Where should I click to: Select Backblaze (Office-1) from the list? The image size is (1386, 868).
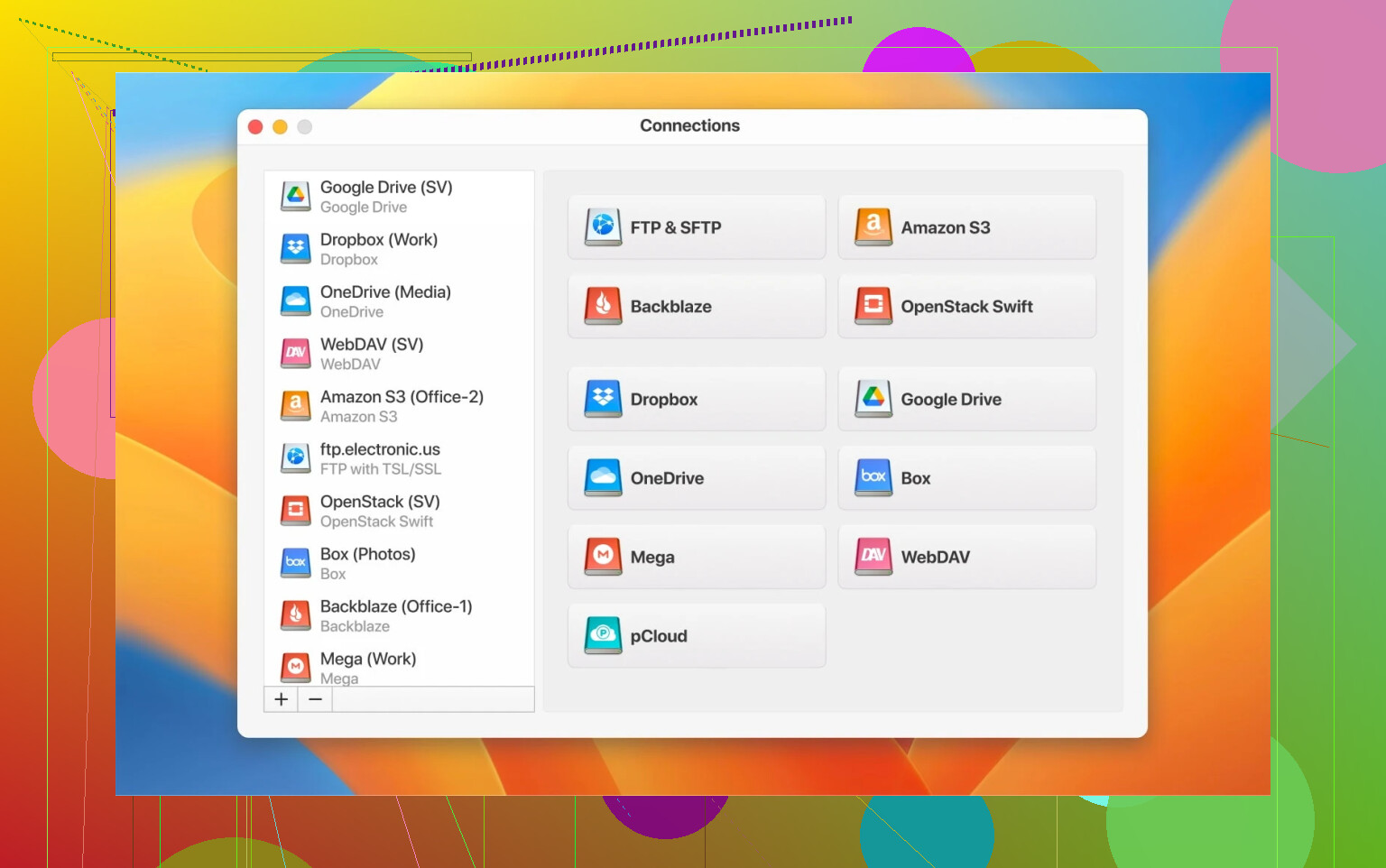395,615
